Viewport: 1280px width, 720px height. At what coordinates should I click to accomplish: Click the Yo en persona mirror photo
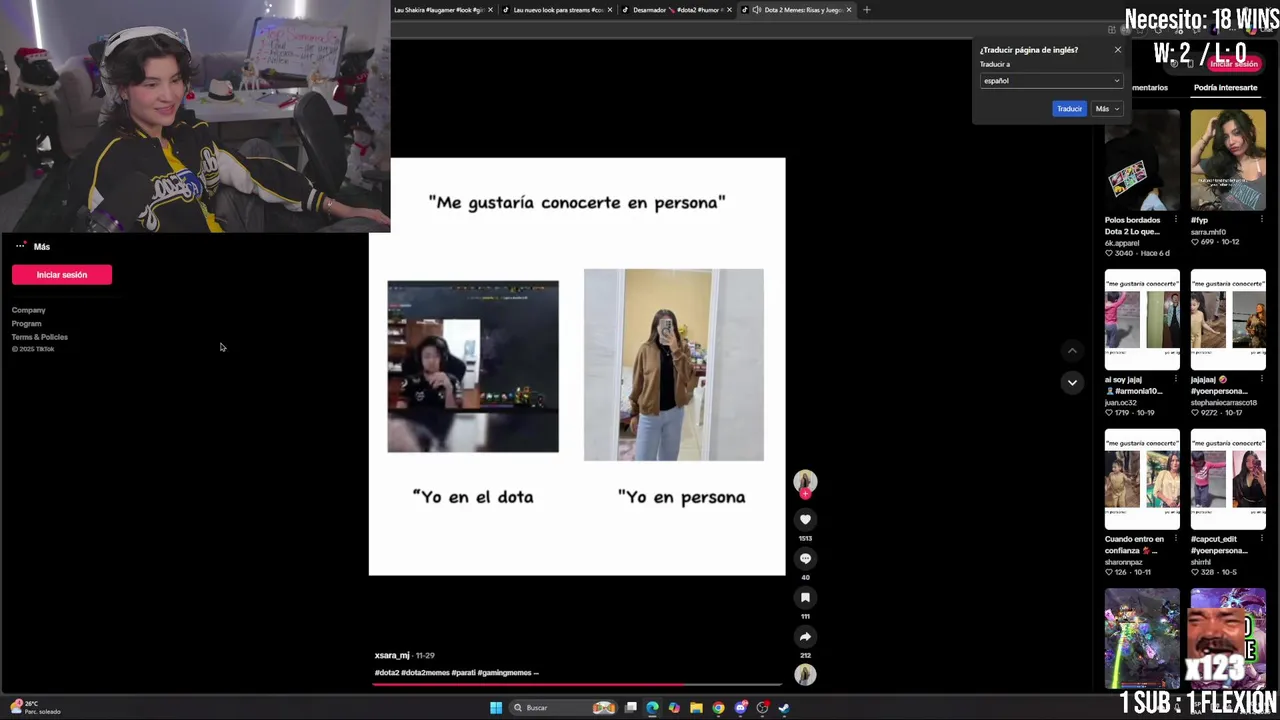tap(674, 365)
